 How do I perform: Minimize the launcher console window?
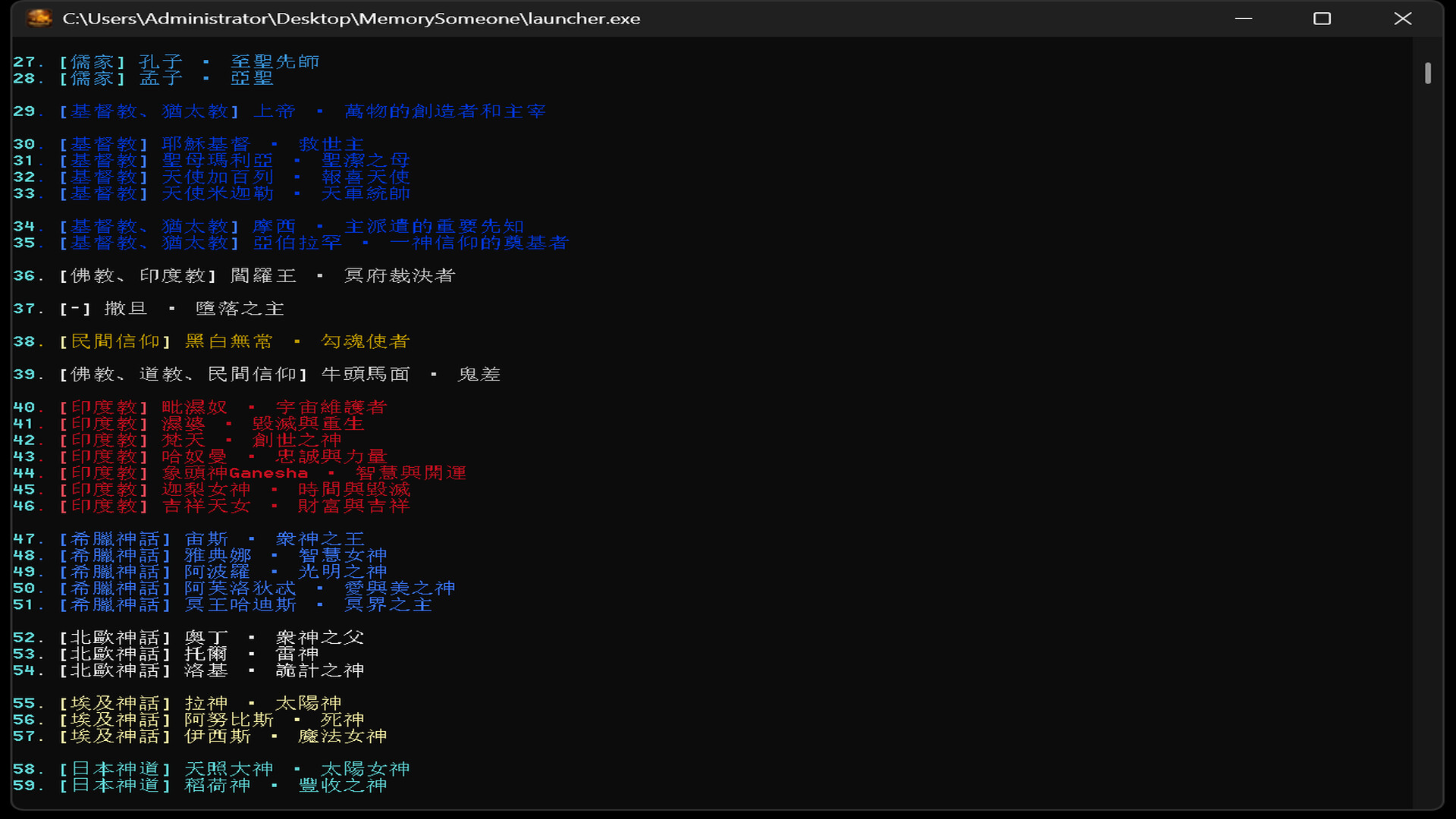coord(1244,18)
